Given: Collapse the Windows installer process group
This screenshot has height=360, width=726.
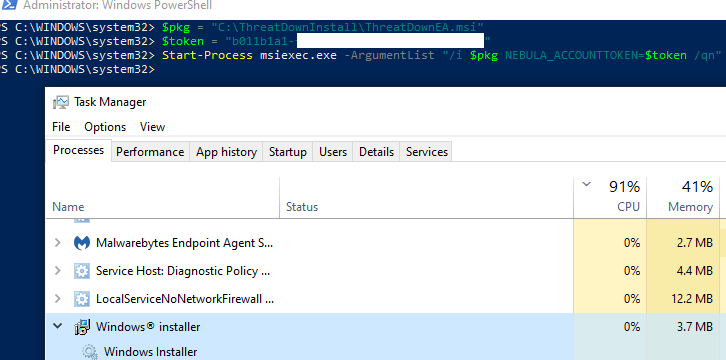Looking at the screenshot, I should coord(58,327).
